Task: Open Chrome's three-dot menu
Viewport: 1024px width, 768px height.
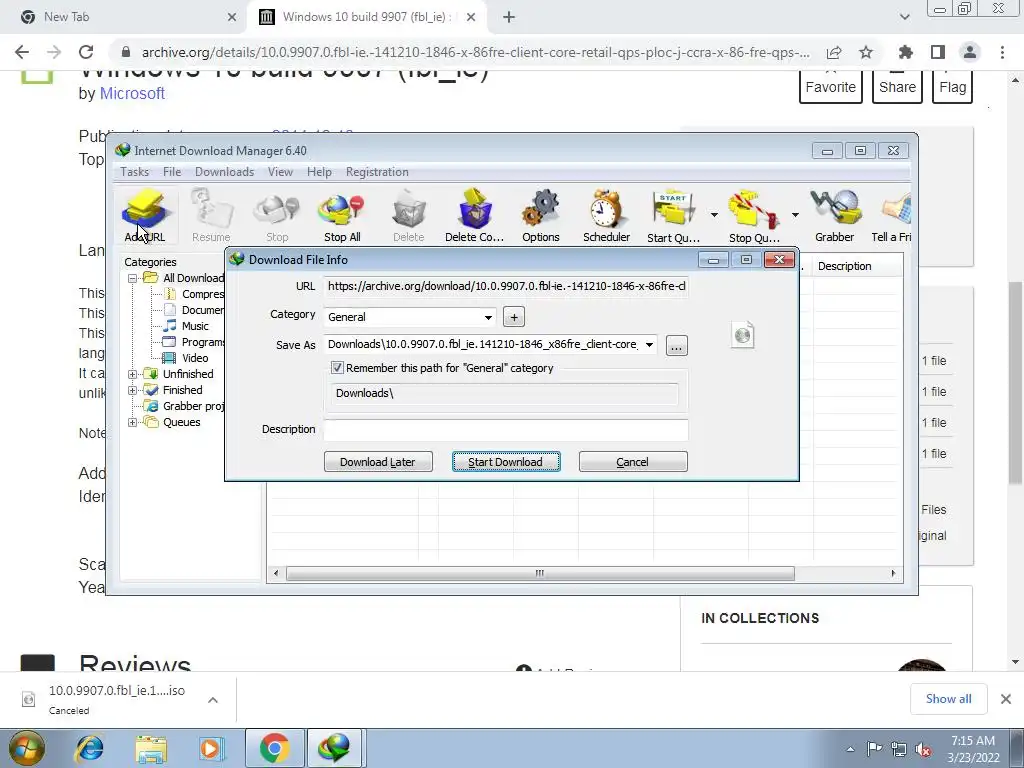Action: pos(1002,52)
